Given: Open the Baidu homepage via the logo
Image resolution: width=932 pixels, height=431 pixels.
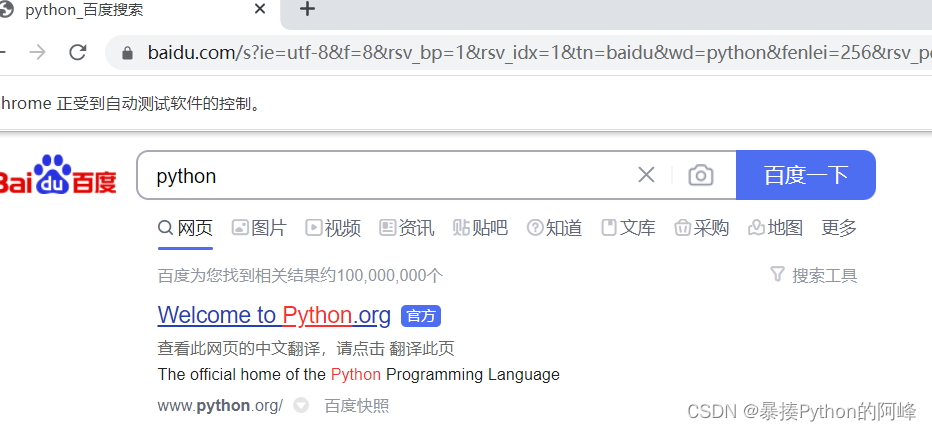Looking at the screenshot, I should click(58, 175).
